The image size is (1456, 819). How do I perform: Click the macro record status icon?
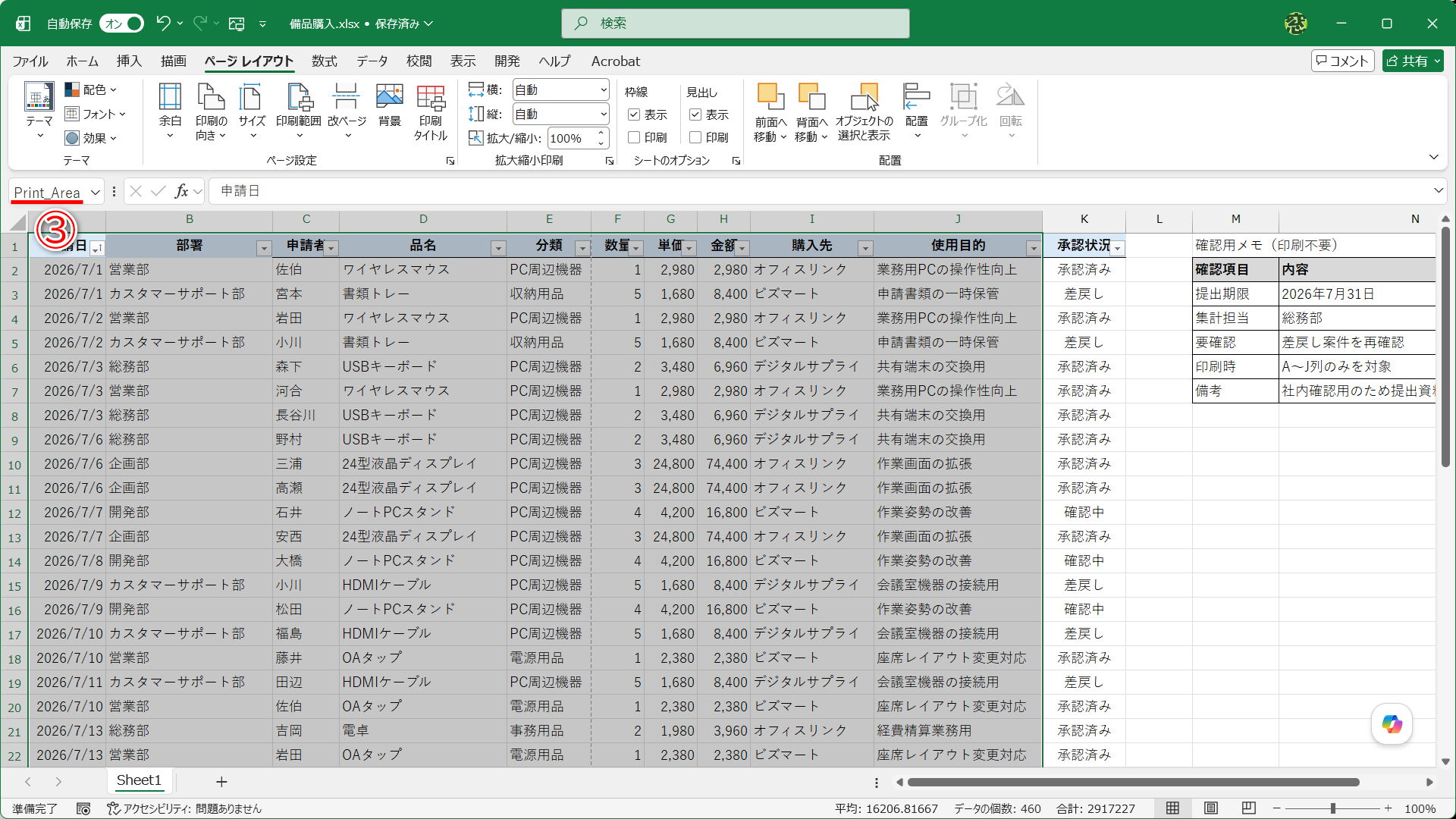coord(83,809)
